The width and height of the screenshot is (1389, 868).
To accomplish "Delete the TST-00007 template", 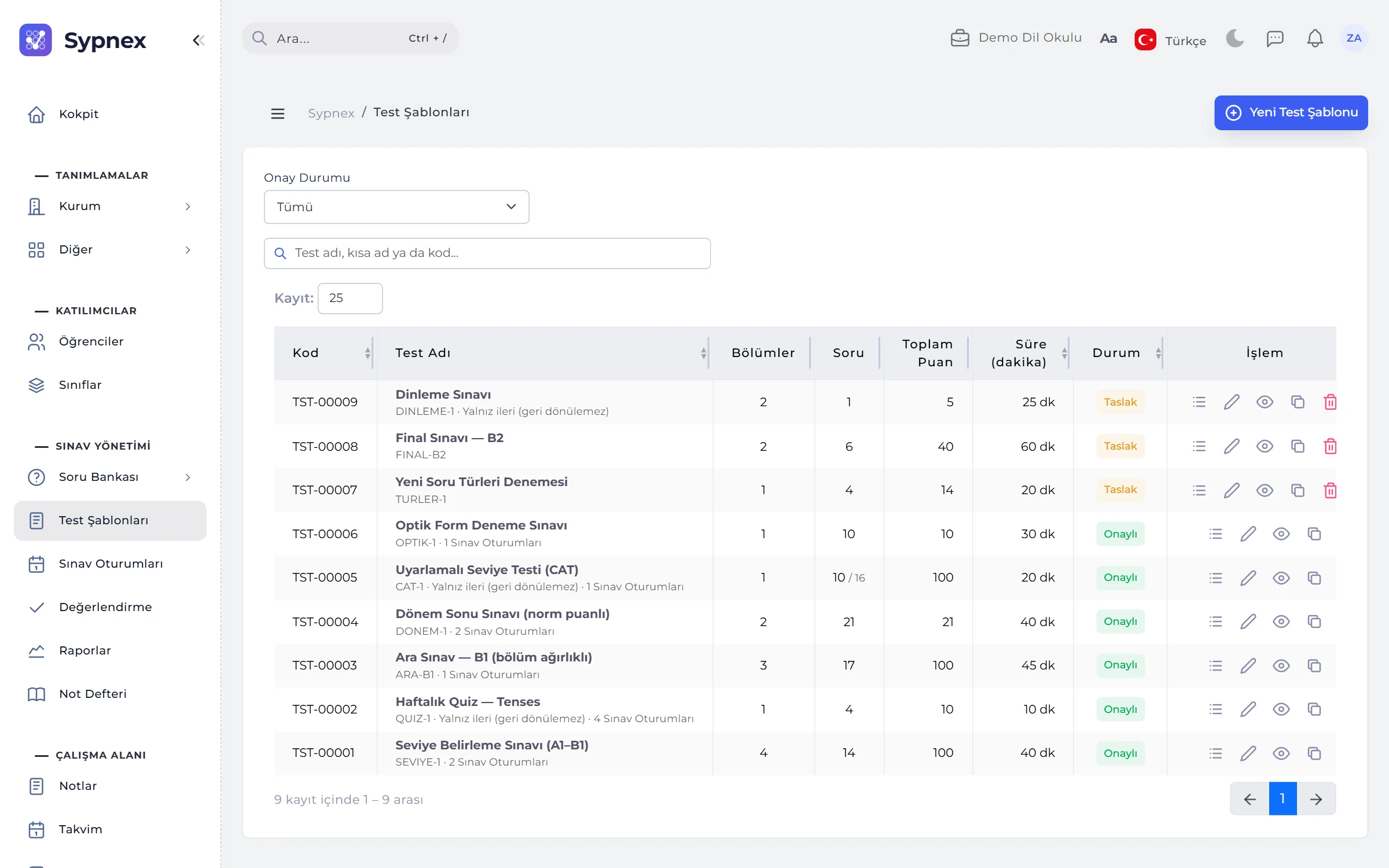I will (1330, 490).
